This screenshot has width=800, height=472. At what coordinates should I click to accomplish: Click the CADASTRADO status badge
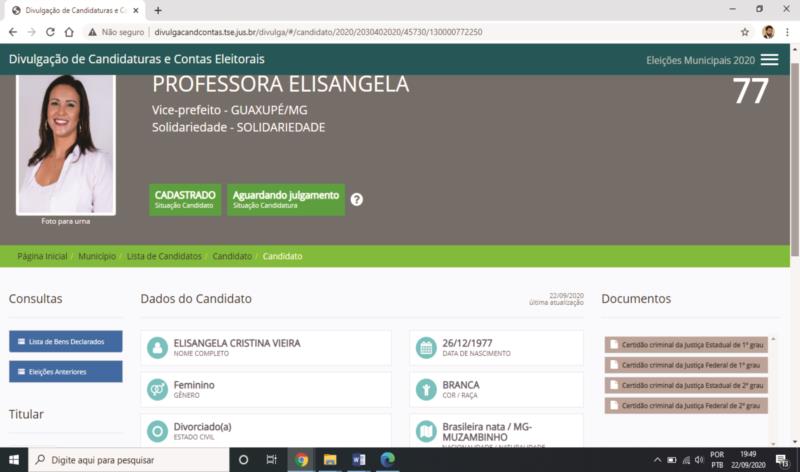click(x=185, y=200)
